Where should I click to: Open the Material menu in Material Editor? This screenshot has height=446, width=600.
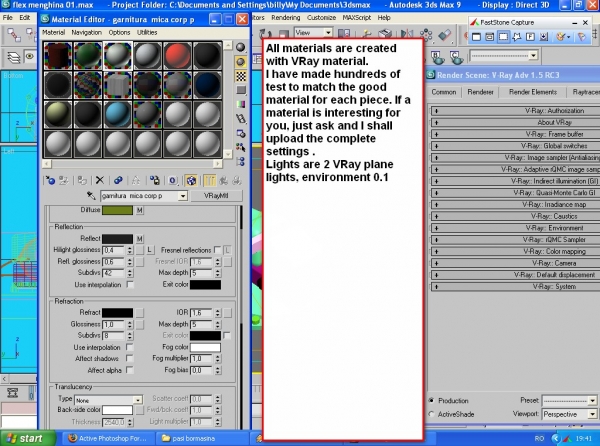coord(54,33)
